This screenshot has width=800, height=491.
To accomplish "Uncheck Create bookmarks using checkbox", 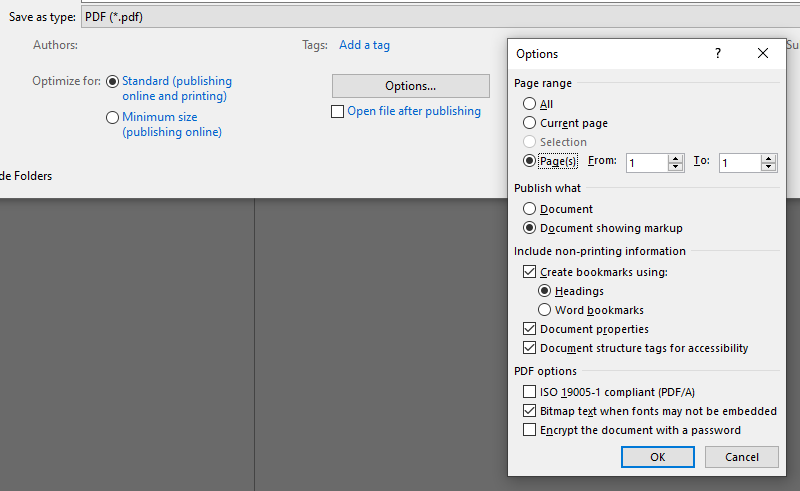I will coord(529,272).
